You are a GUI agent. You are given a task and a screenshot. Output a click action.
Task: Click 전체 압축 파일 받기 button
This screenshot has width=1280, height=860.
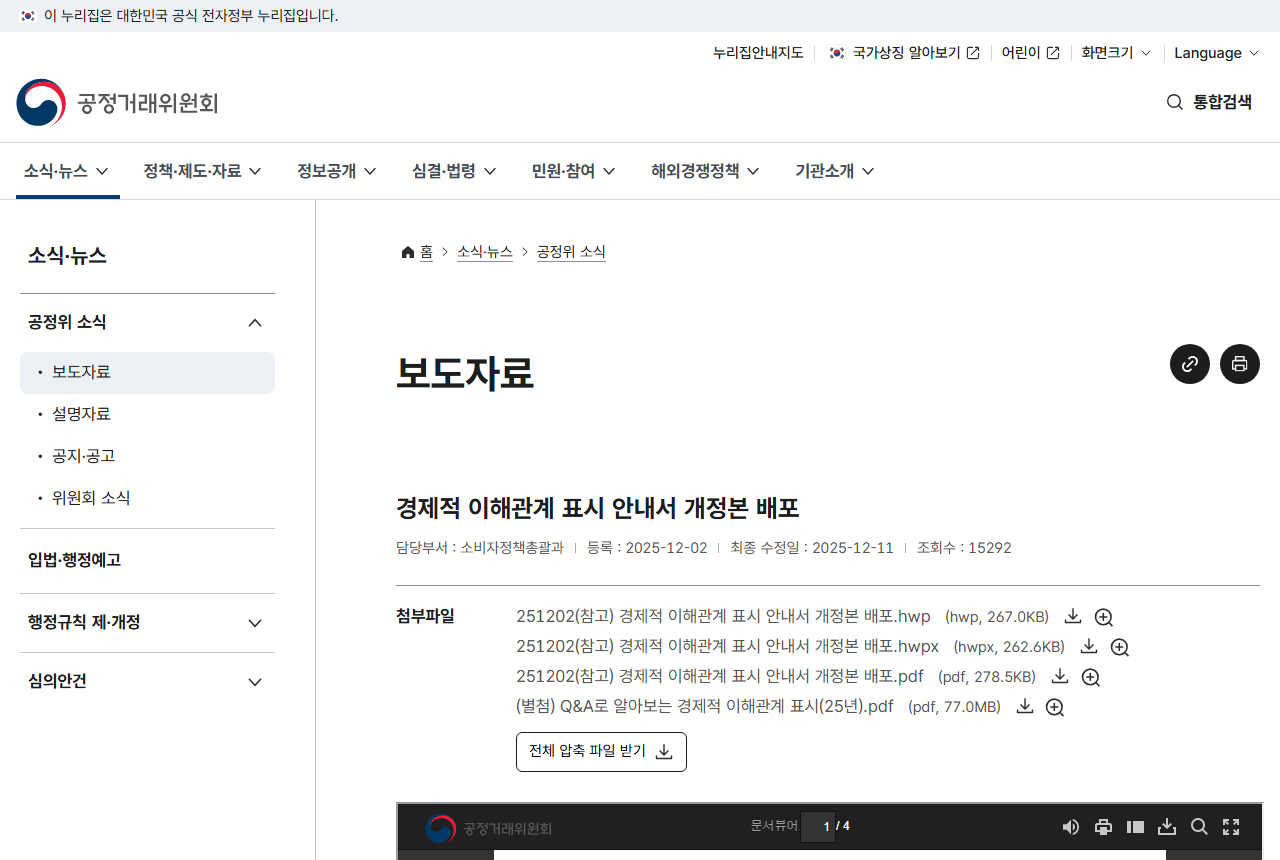click(x=601, y=752)
